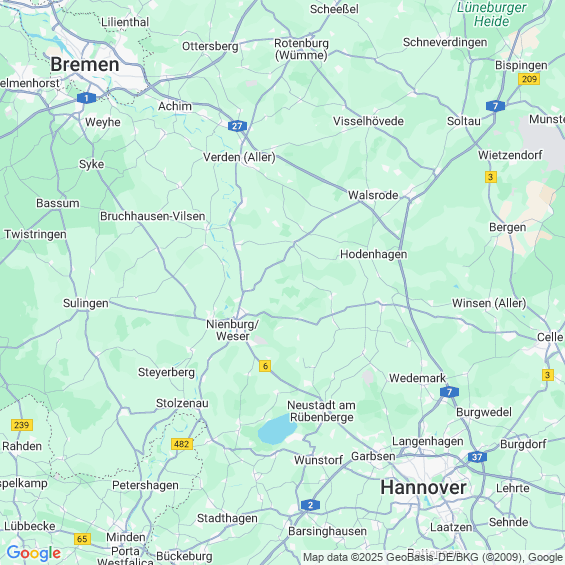The height and width of the screenshot is (565, 565).
Task: Click the Steinhuder Meer lake
Action: (x=277, y=429)
